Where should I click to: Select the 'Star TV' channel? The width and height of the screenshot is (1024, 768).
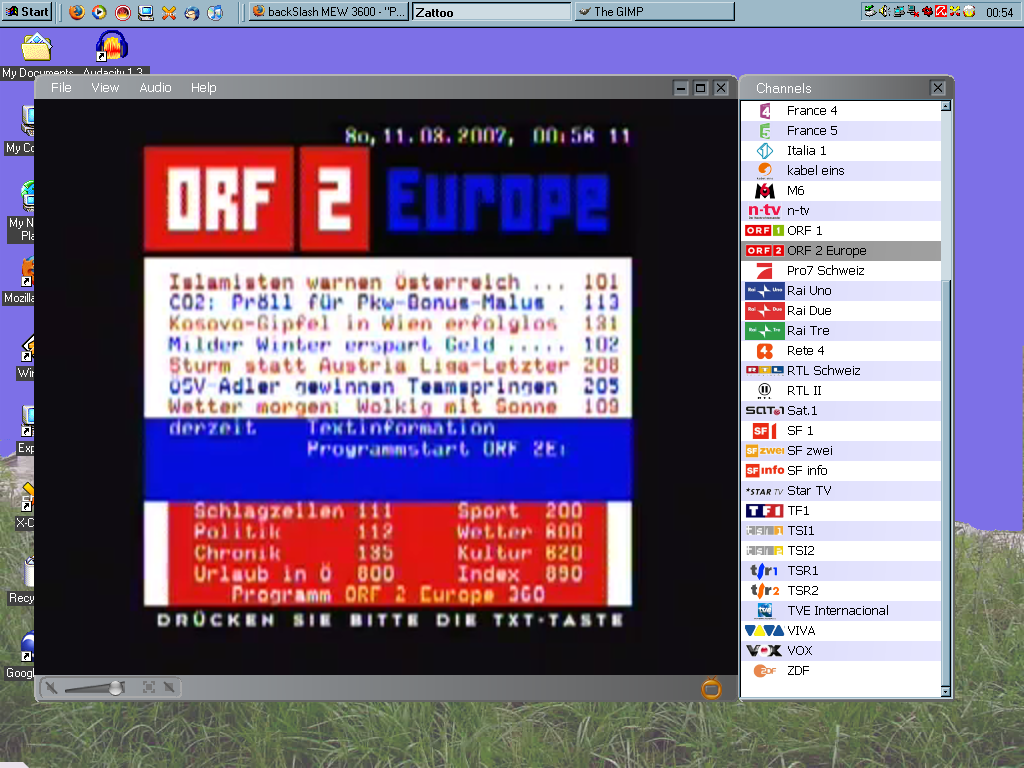pyautogui.click(x=841, y=490)
